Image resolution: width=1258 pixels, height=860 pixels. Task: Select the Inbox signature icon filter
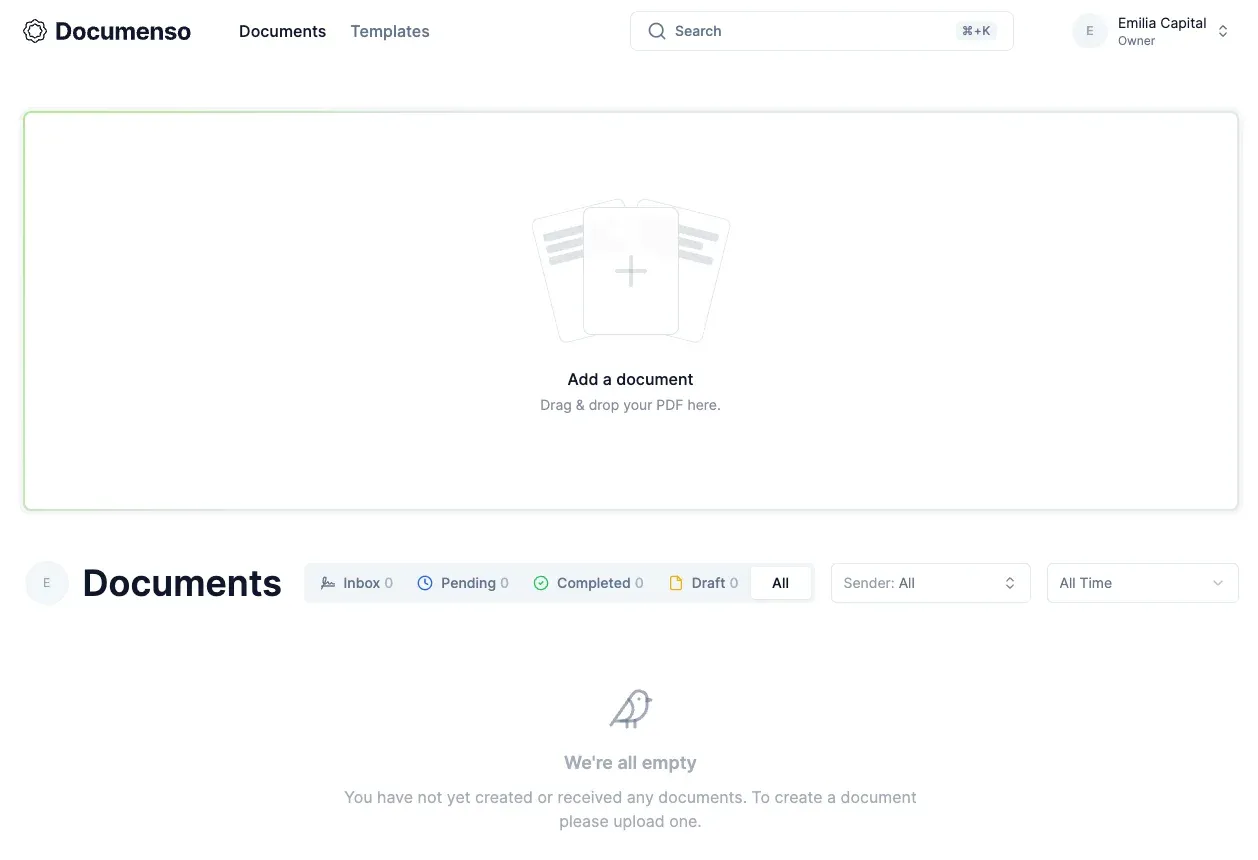[x=328, y=583]
